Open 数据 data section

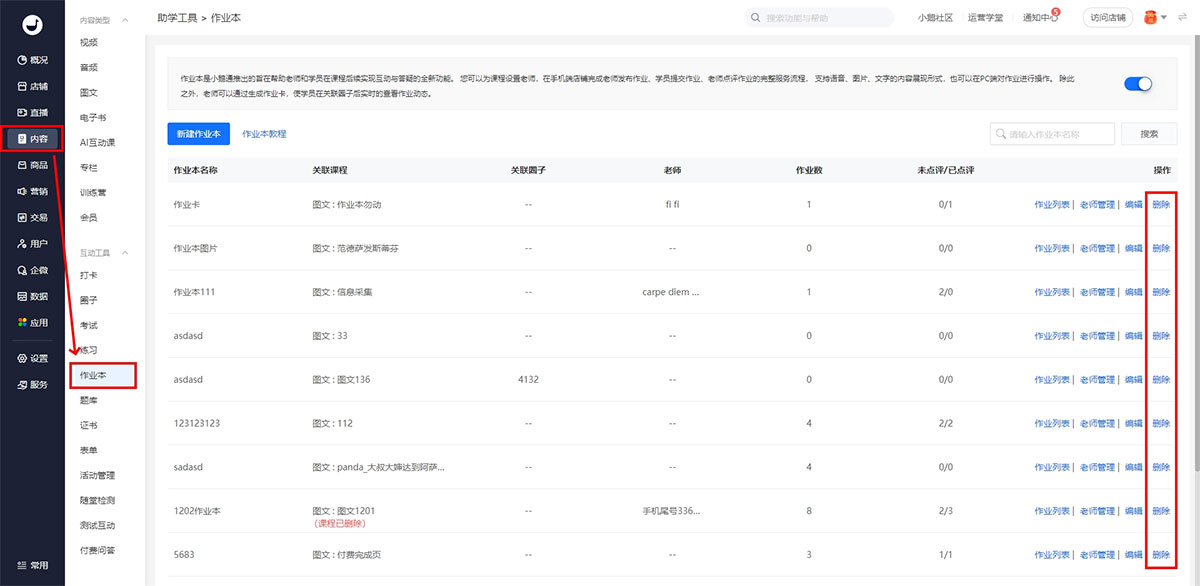pyautogui.click(x=32, y=296)
